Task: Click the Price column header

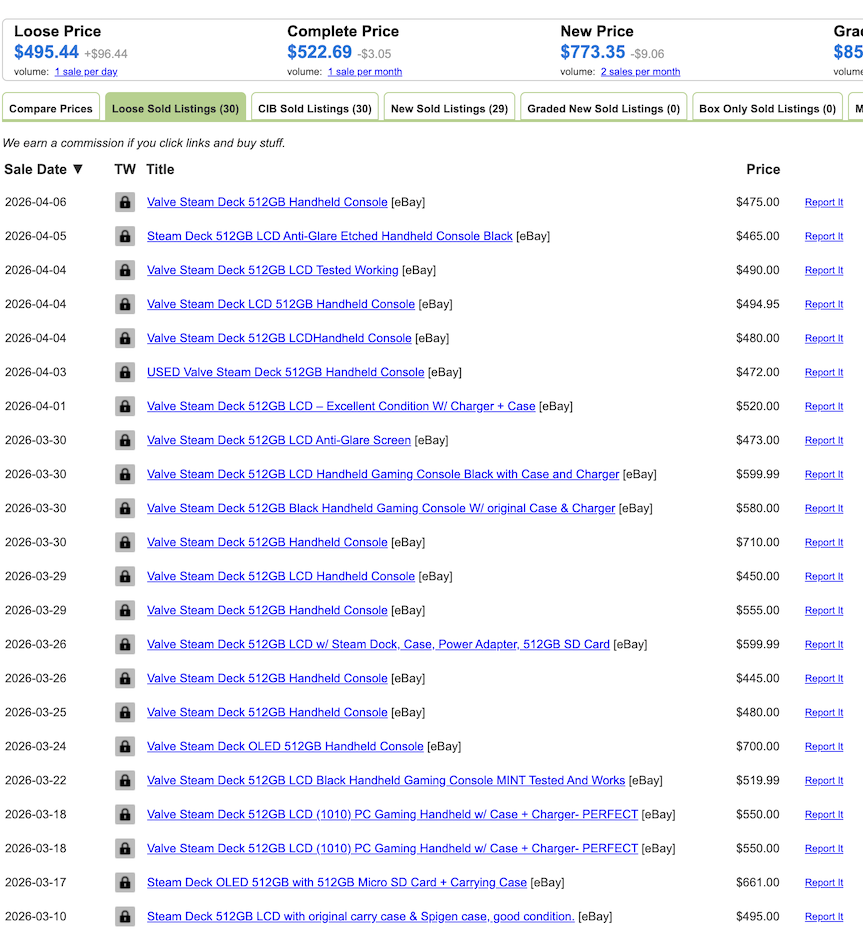Action: [x=763, y=169]
